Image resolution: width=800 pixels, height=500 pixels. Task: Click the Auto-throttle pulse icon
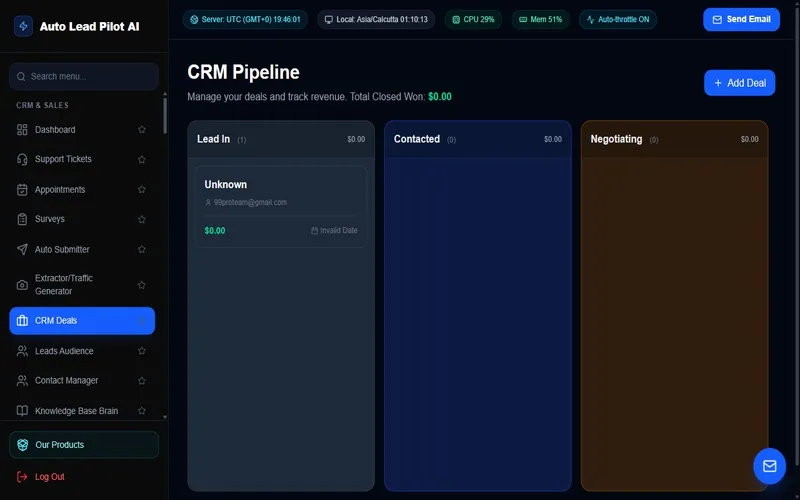pyautogui.click(x=590, y=19)
